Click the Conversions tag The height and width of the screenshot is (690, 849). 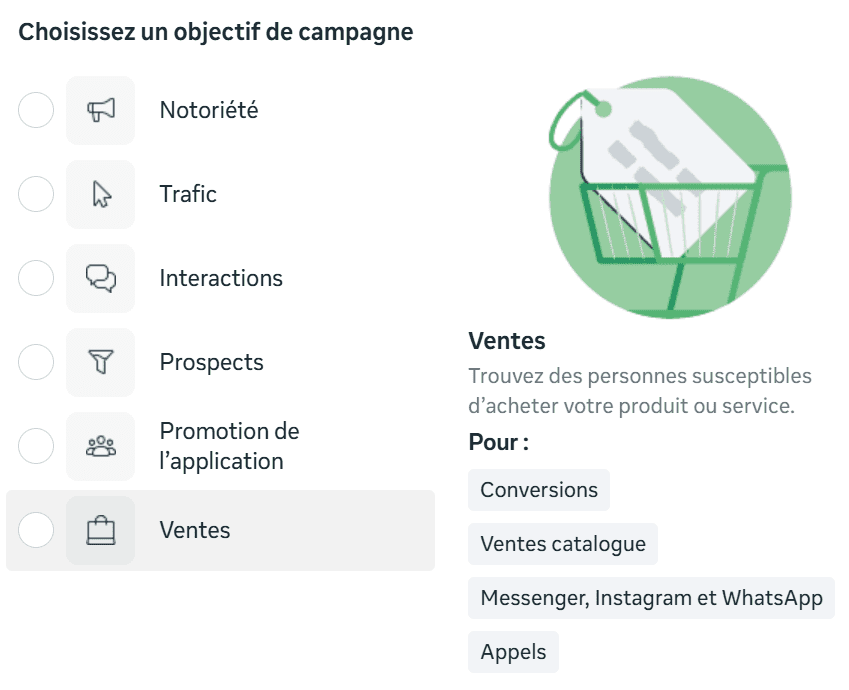[x=539, y=490]
